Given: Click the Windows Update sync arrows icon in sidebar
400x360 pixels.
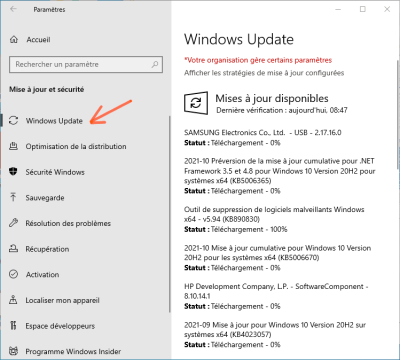Looking at the screenshot, I should [13, 120].
